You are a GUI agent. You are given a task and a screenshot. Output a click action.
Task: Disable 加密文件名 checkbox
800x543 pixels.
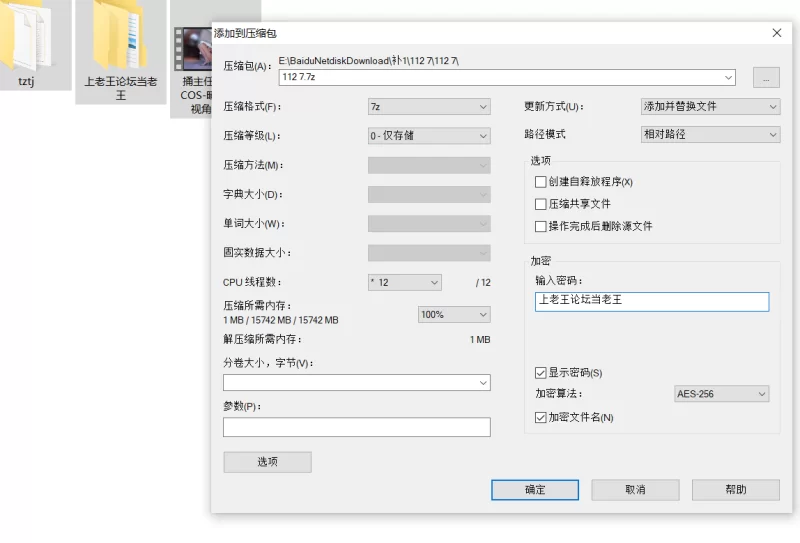541,417
